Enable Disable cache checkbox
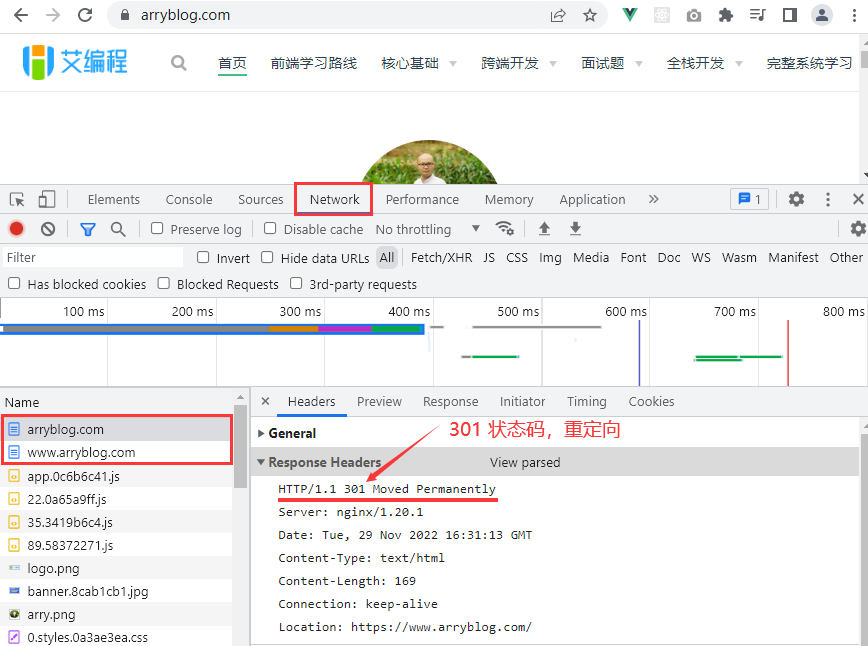This screenshot has width=868, height=646. 270,228
